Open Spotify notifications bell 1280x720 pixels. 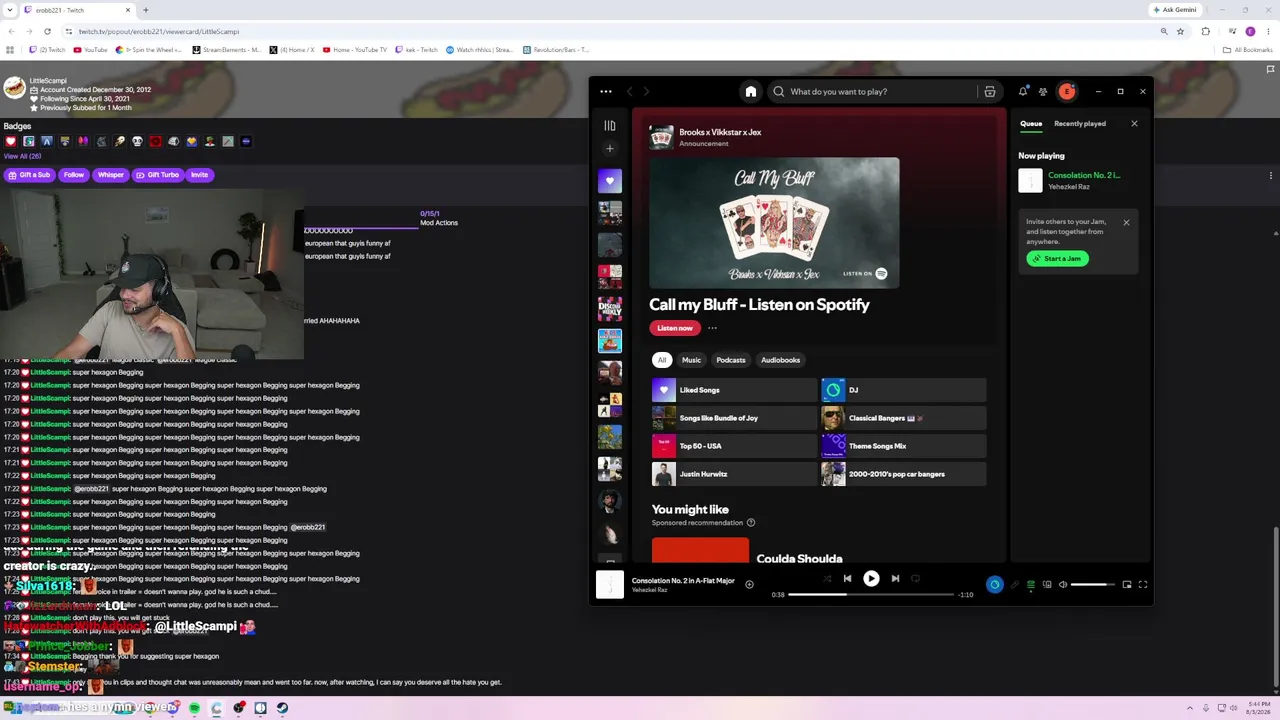click(1023, 91)
